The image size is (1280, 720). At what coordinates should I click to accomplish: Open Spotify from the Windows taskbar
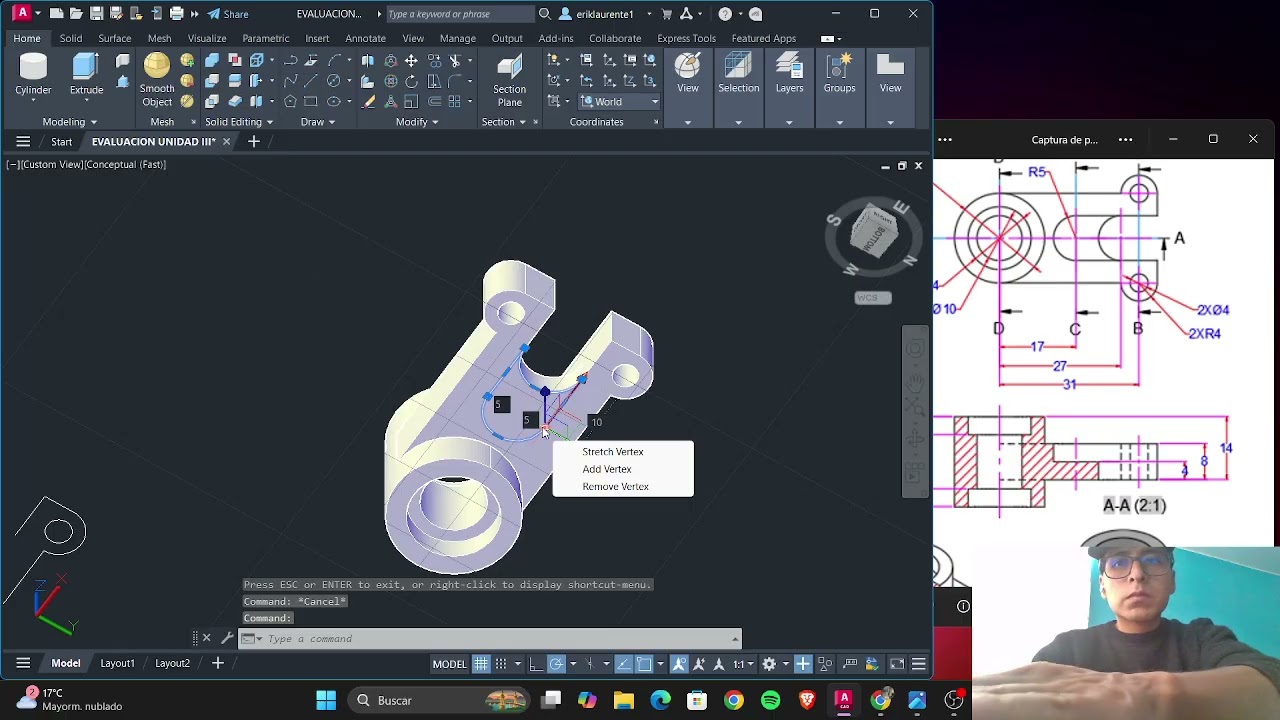tap(770, 700)
